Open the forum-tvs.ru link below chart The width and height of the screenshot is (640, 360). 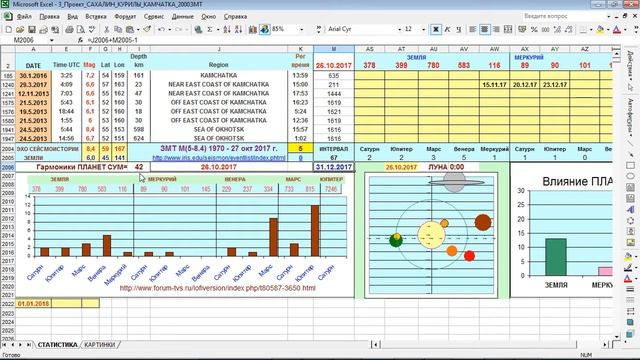(218, 288)
